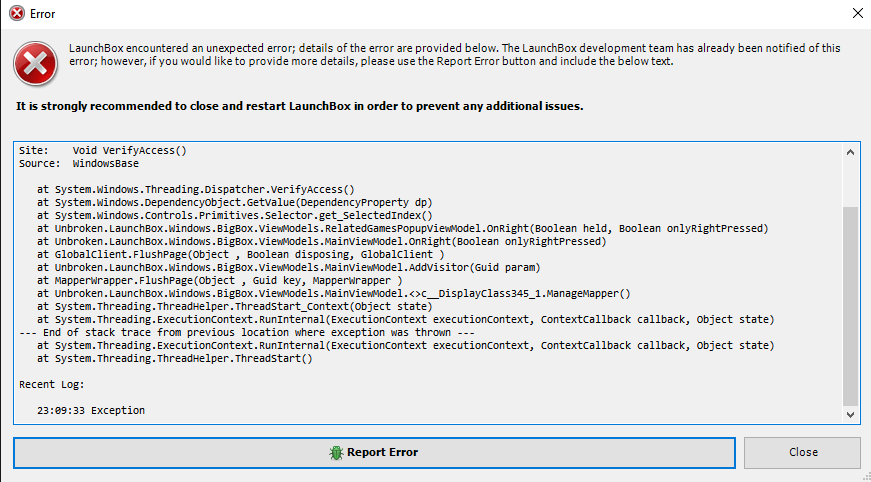Click the scrollbar up arrow
The width and height of the screenshot is (871, 482).
click(850, 152)
